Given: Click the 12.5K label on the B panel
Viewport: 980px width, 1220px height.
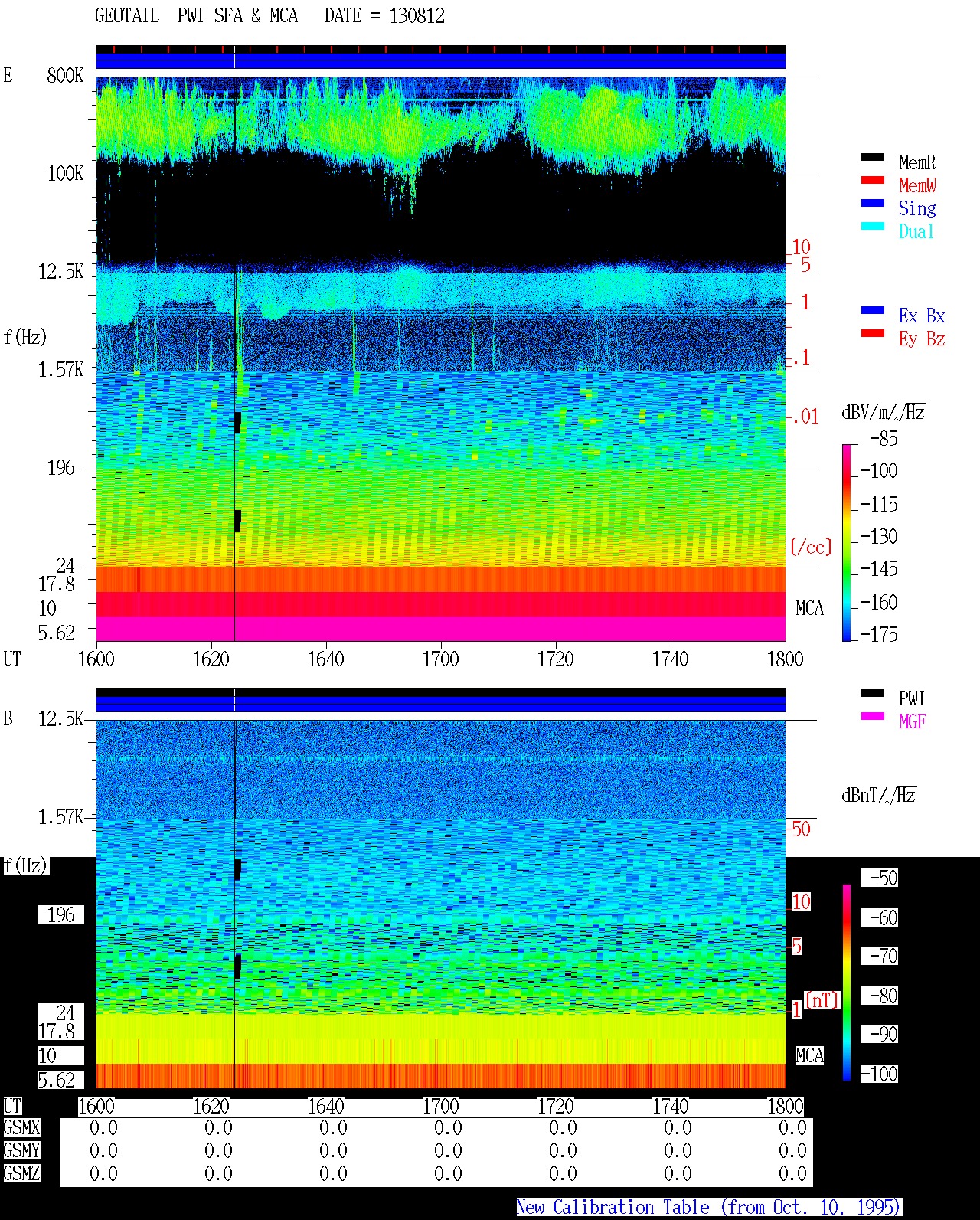Looking at the screenshot, I should tap(60, 719).
